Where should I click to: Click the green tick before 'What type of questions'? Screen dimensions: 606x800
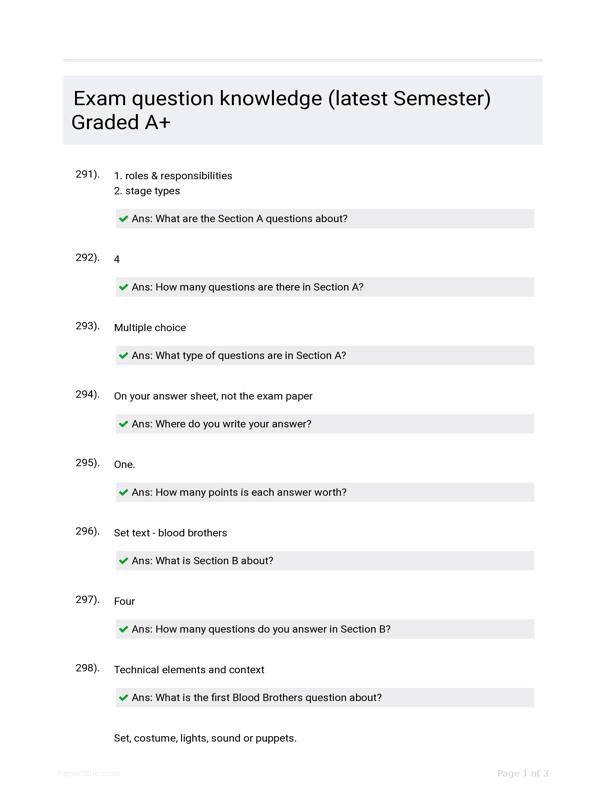123,356
